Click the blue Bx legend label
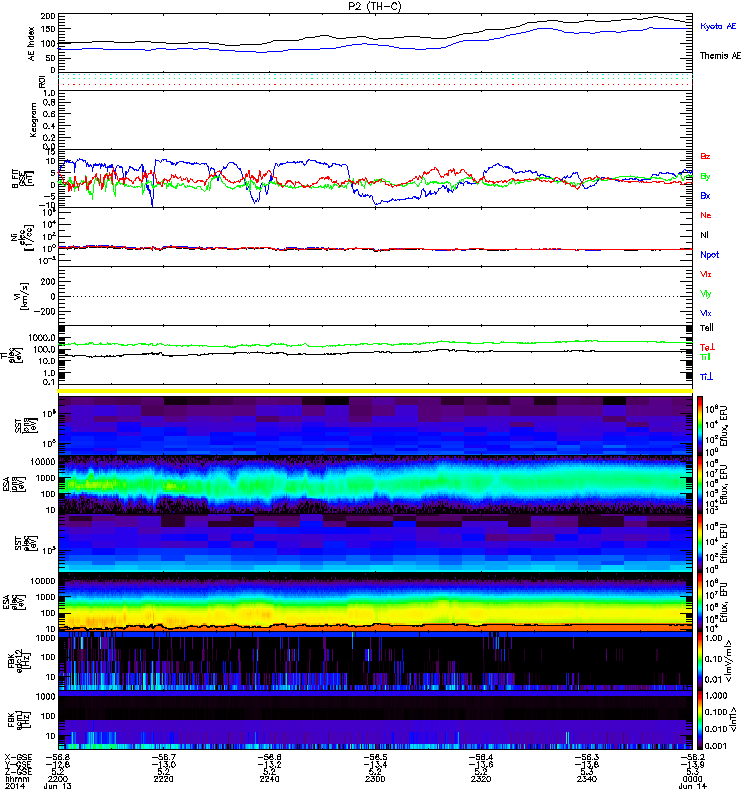This screenshot has height=800, width=750. (x=705, y=195)
